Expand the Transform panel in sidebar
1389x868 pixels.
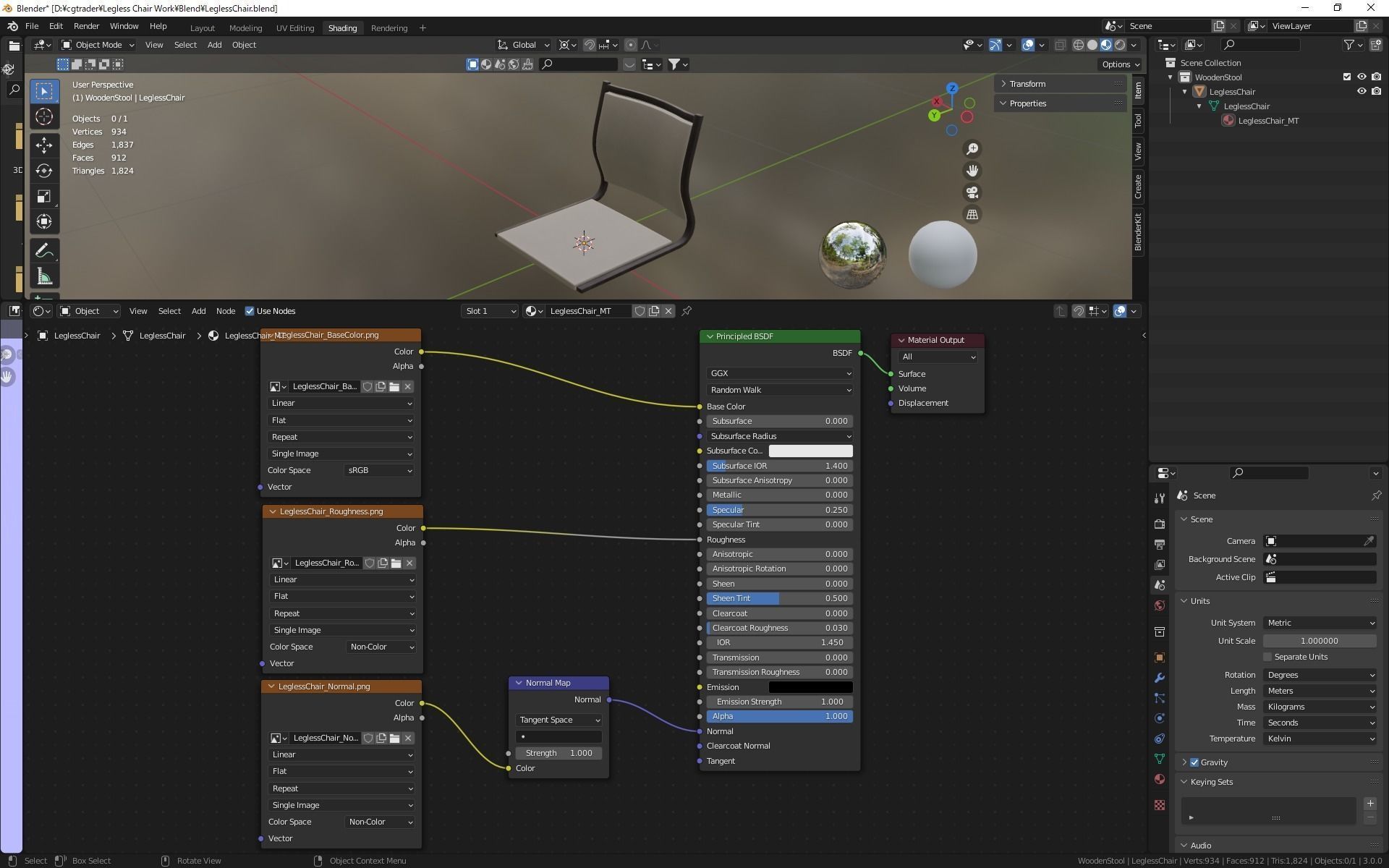(1027, 84)
